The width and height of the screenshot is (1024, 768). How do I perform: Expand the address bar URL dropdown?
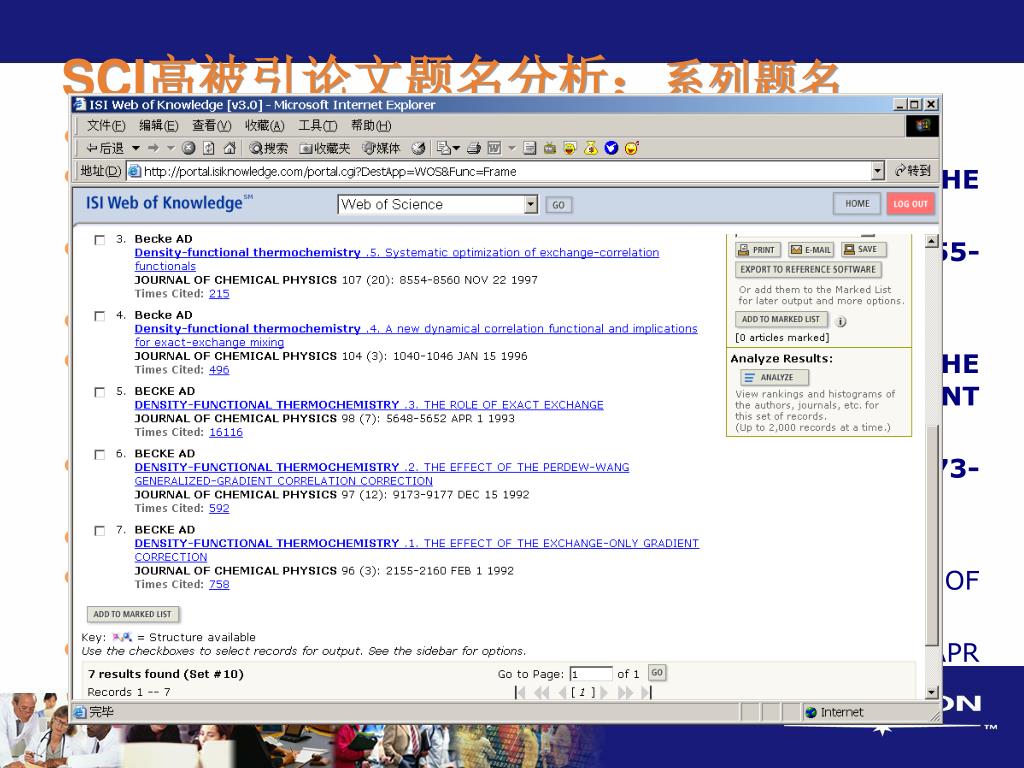pos(878,171)
